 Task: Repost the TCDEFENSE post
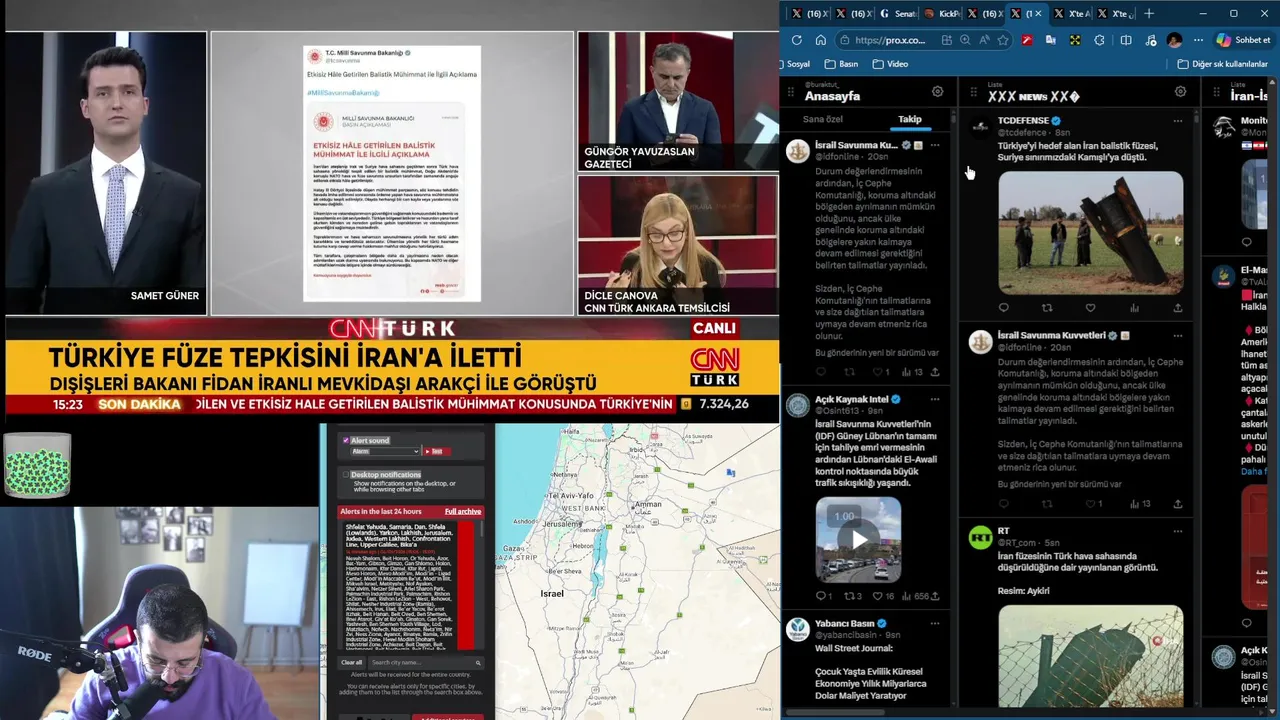point(1047,308)
